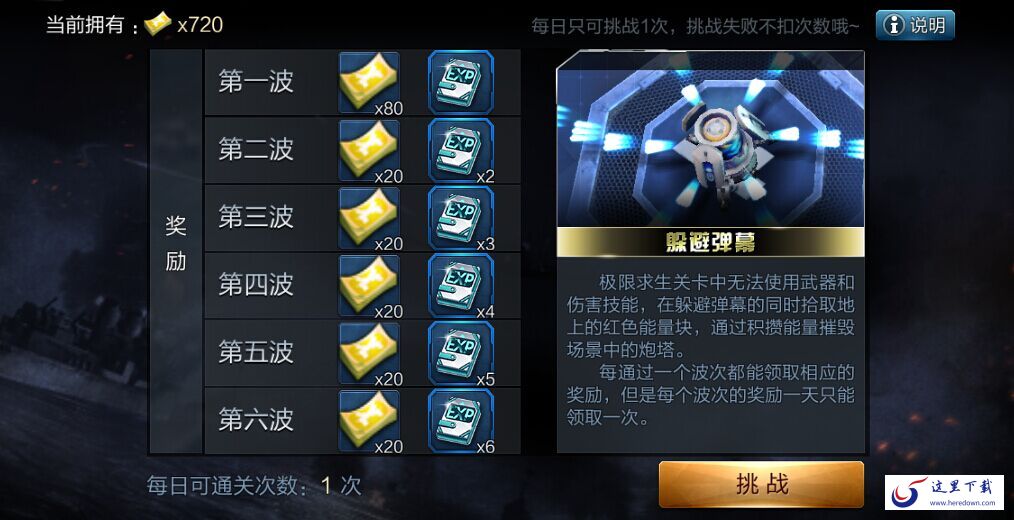Select the 第一波 wave label
The image size is (1014, 520).
point(255,82)
